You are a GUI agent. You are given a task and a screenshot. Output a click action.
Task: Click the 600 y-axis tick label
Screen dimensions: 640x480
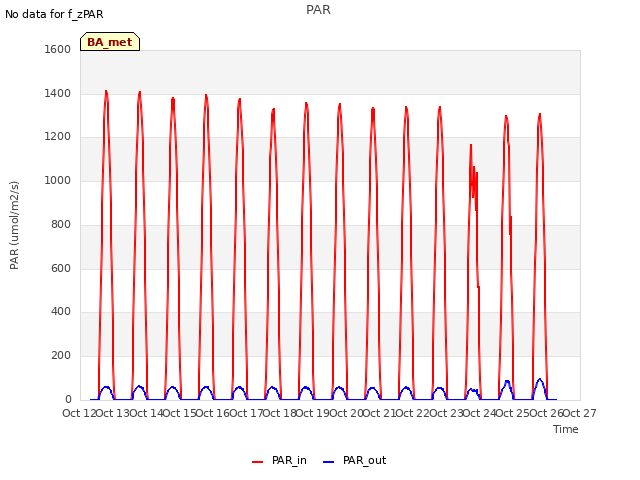tap(61, 268)
